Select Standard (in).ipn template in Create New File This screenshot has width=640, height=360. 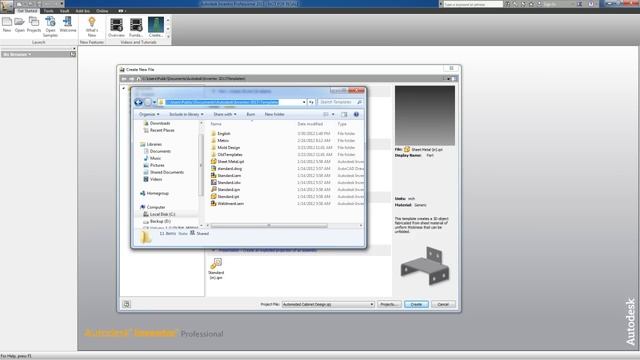tap(216, 269)
